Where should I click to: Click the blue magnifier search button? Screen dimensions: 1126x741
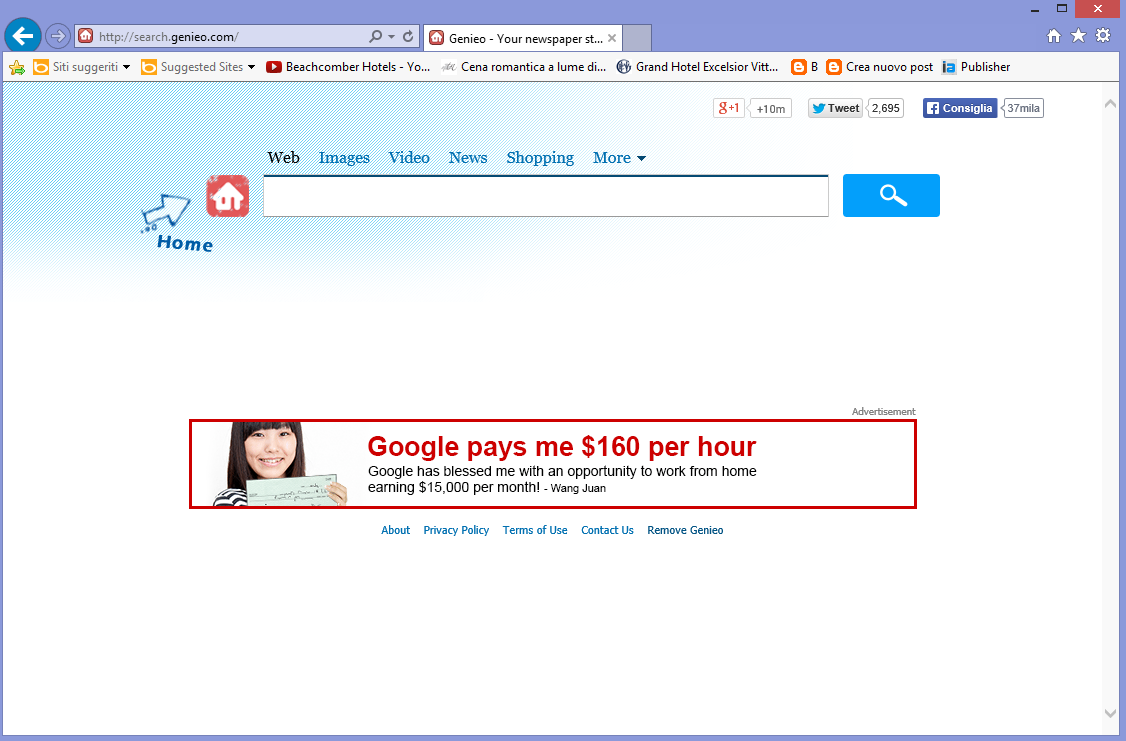(x=891, y=195)
